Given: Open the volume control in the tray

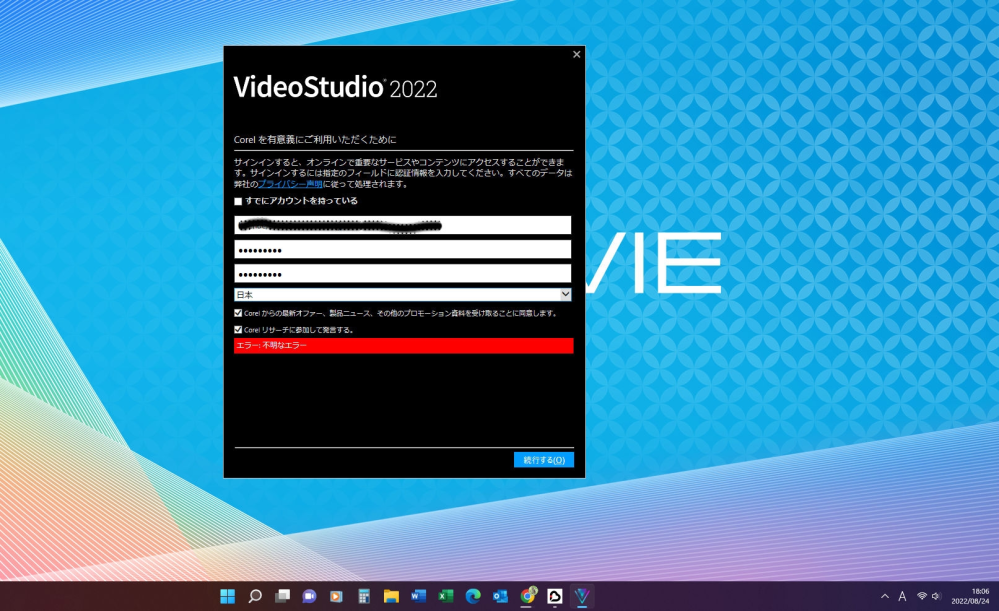Looking at the screenshot, I should 937,596.
